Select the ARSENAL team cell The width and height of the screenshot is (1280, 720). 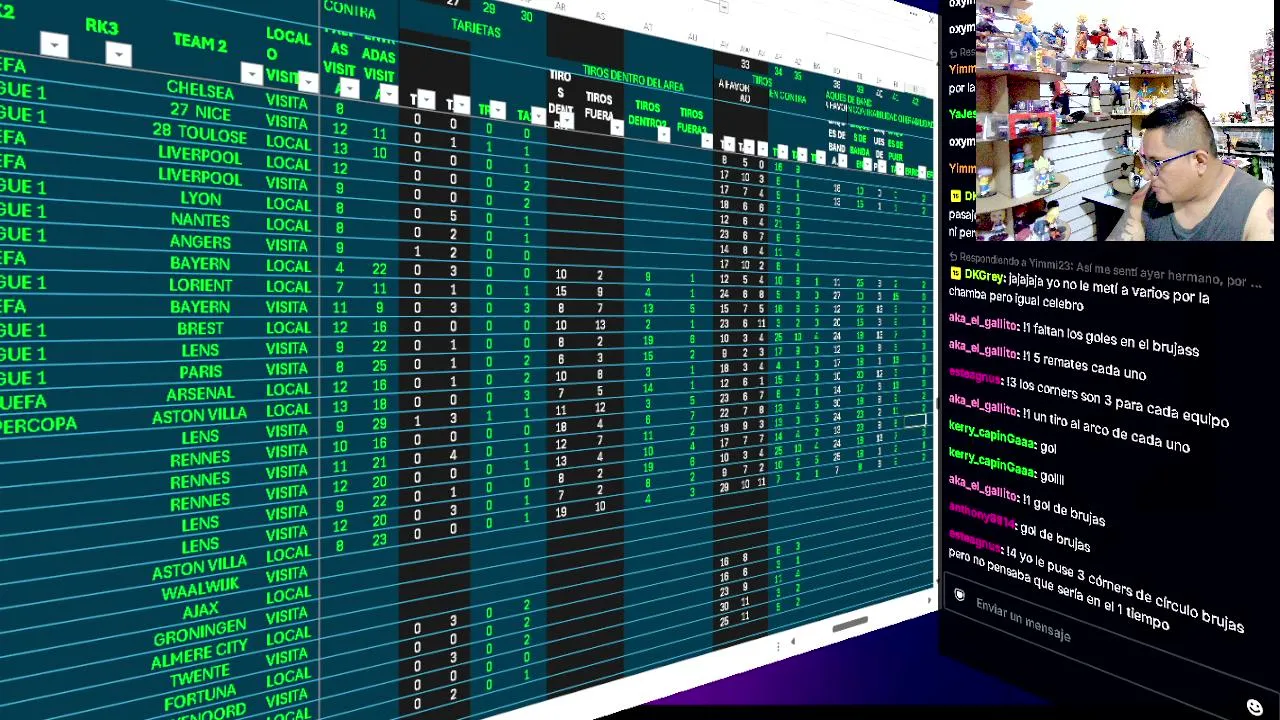(200, 394)
